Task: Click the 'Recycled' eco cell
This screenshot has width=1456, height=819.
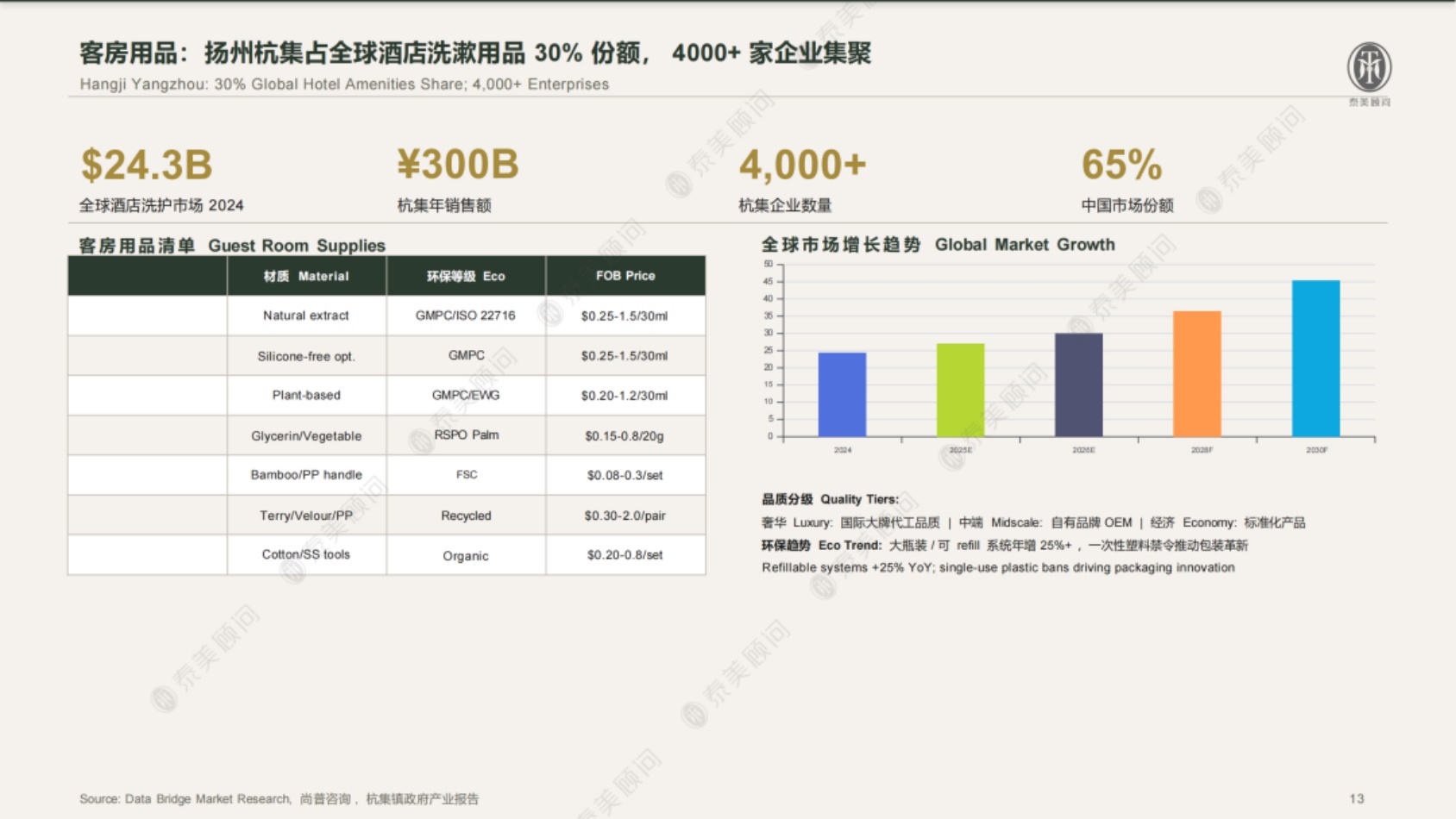Action: [x=466, y=516]
